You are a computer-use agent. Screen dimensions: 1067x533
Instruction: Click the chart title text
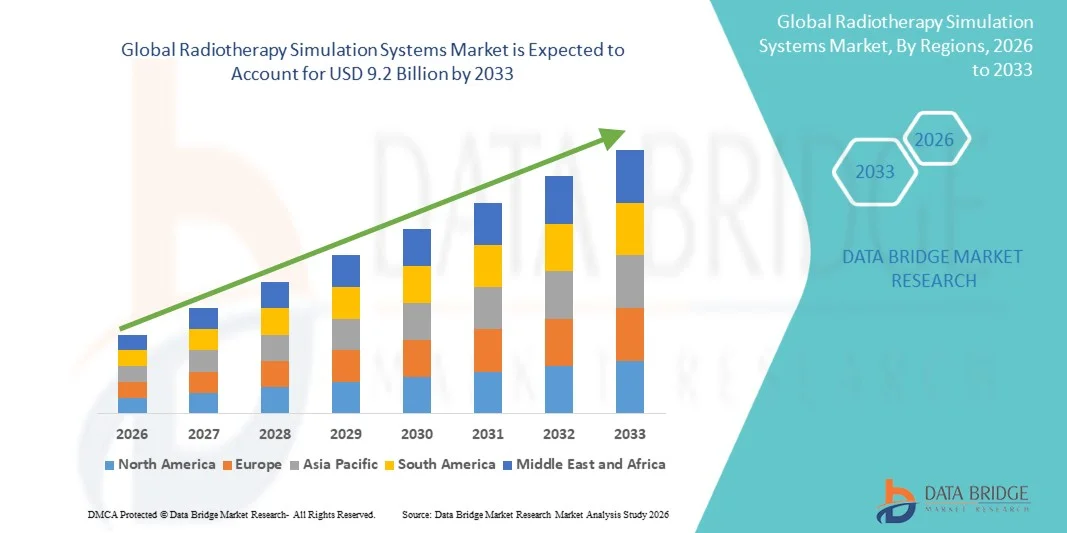pyautogui.click(x=372, y=62)
